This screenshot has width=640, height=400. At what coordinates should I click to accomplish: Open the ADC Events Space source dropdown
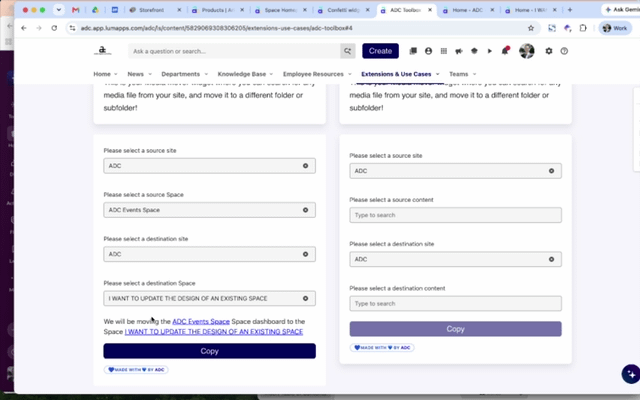pos(209,210)
